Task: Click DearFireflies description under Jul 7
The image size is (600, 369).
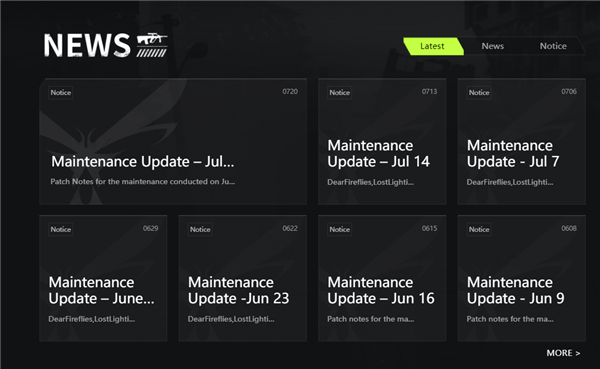Action: click(x=510, y=182)
